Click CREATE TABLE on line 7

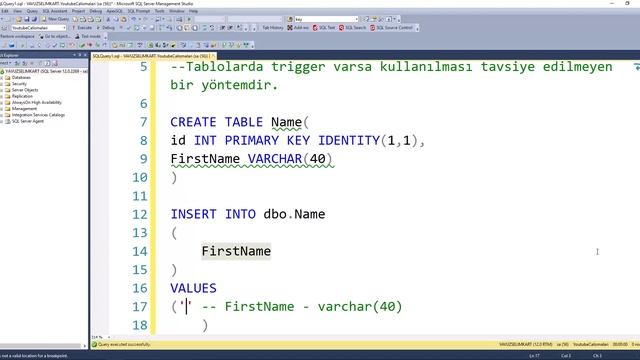point(217,122)
